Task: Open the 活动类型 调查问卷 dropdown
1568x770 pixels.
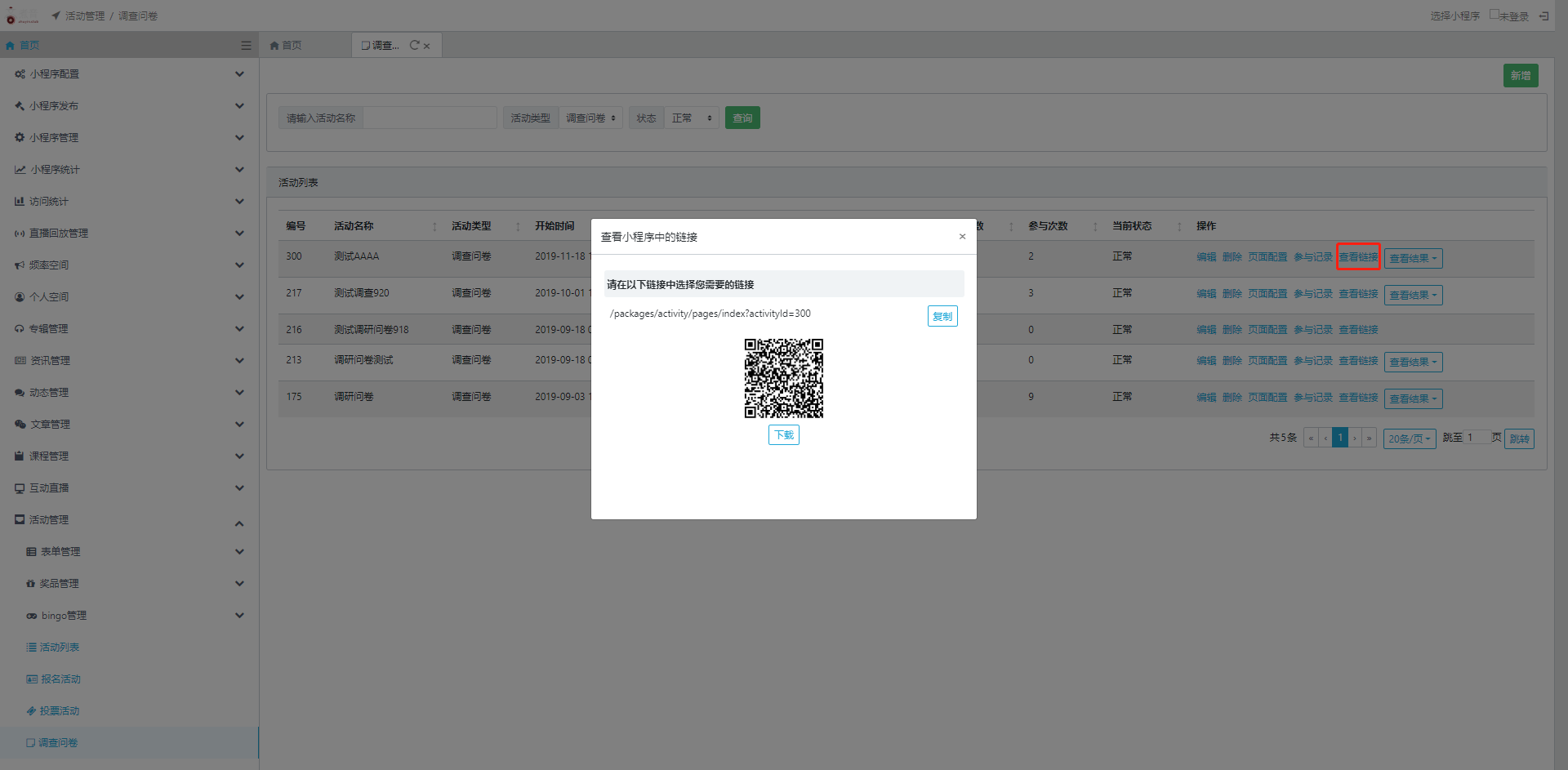Action: [x=590, y=118]
